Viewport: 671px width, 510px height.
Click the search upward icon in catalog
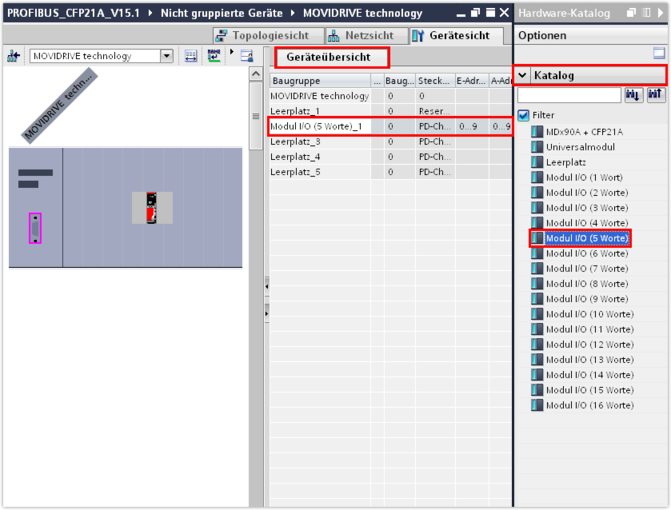[x=656, y=95]
